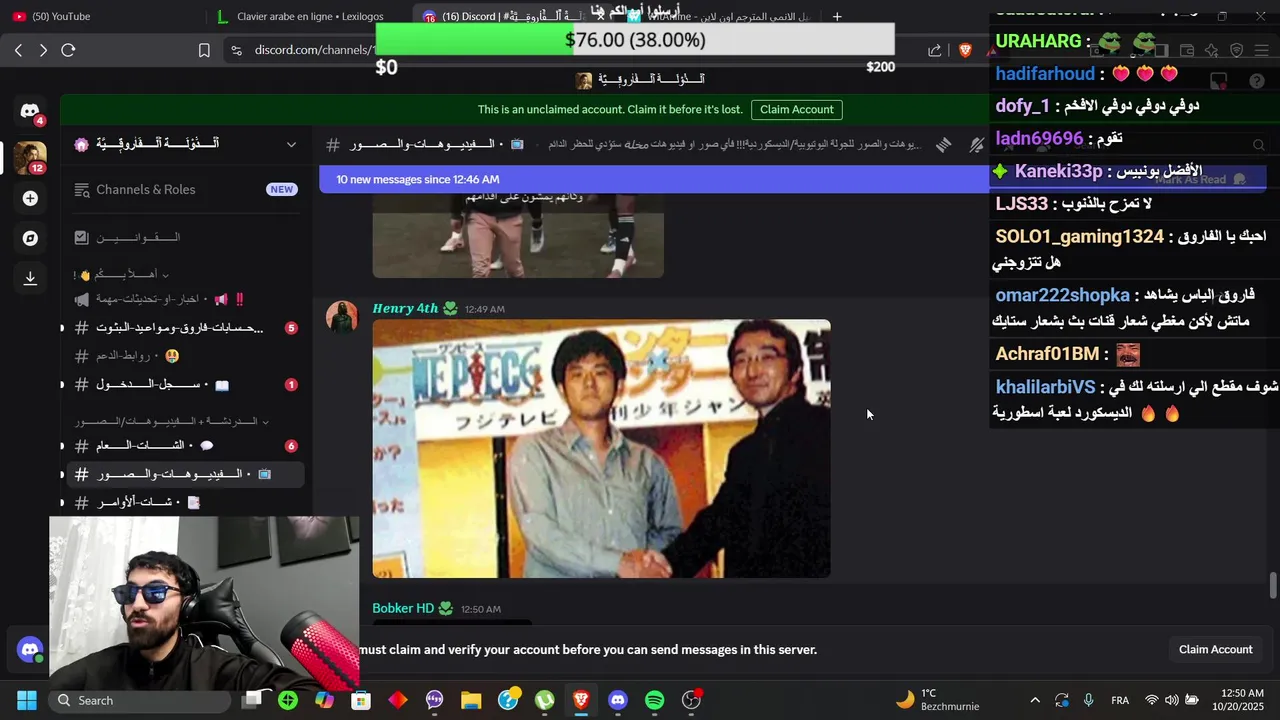Open اخبار-او-تحديثات-مهمة announcement channel
1280x720 pixels.
click(184, 299)
